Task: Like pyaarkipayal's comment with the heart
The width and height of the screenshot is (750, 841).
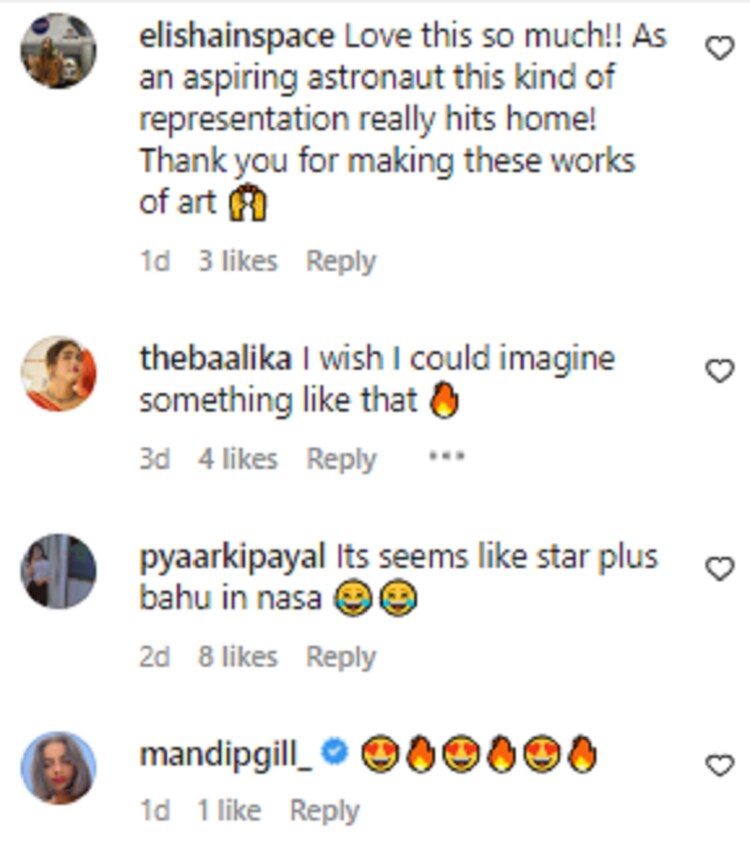Action: [720, 569]
